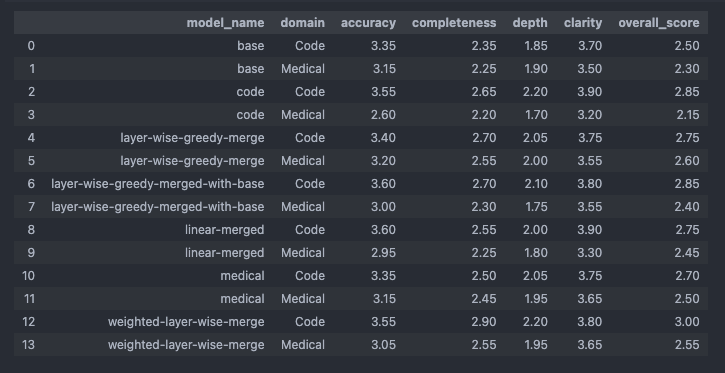Click clarity value 3.90 in row 8
The image size is (725, 373).
[x=589, y=230]
